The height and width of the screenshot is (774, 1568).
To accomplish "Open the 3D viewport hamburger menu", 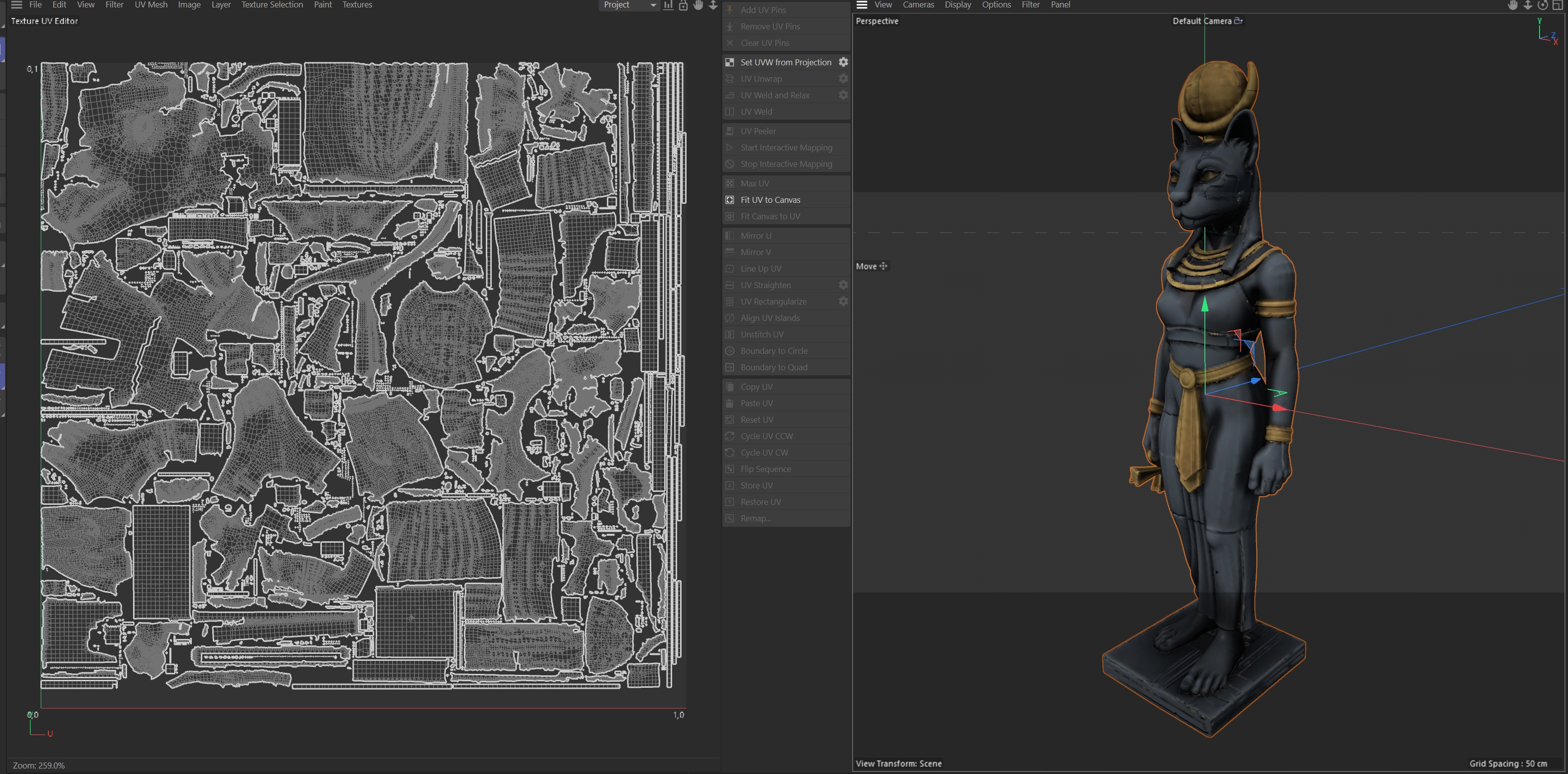I will pyautogui.click(x=862, y=5).
